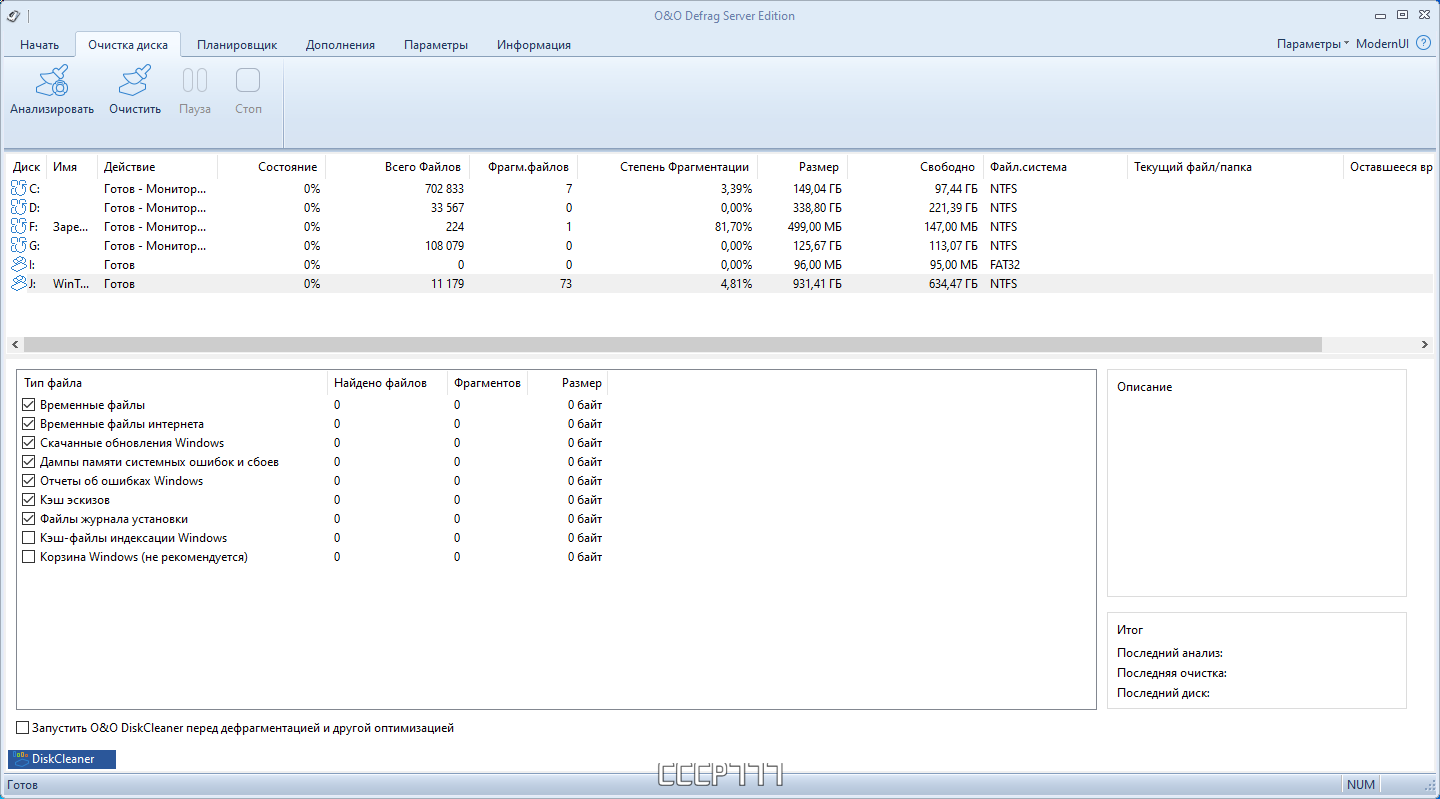Image resolution: width=1440 pixels, height=799 pixels.
Task: Click the horizontal scrollbar thumb of drive list
Action: 672,344
